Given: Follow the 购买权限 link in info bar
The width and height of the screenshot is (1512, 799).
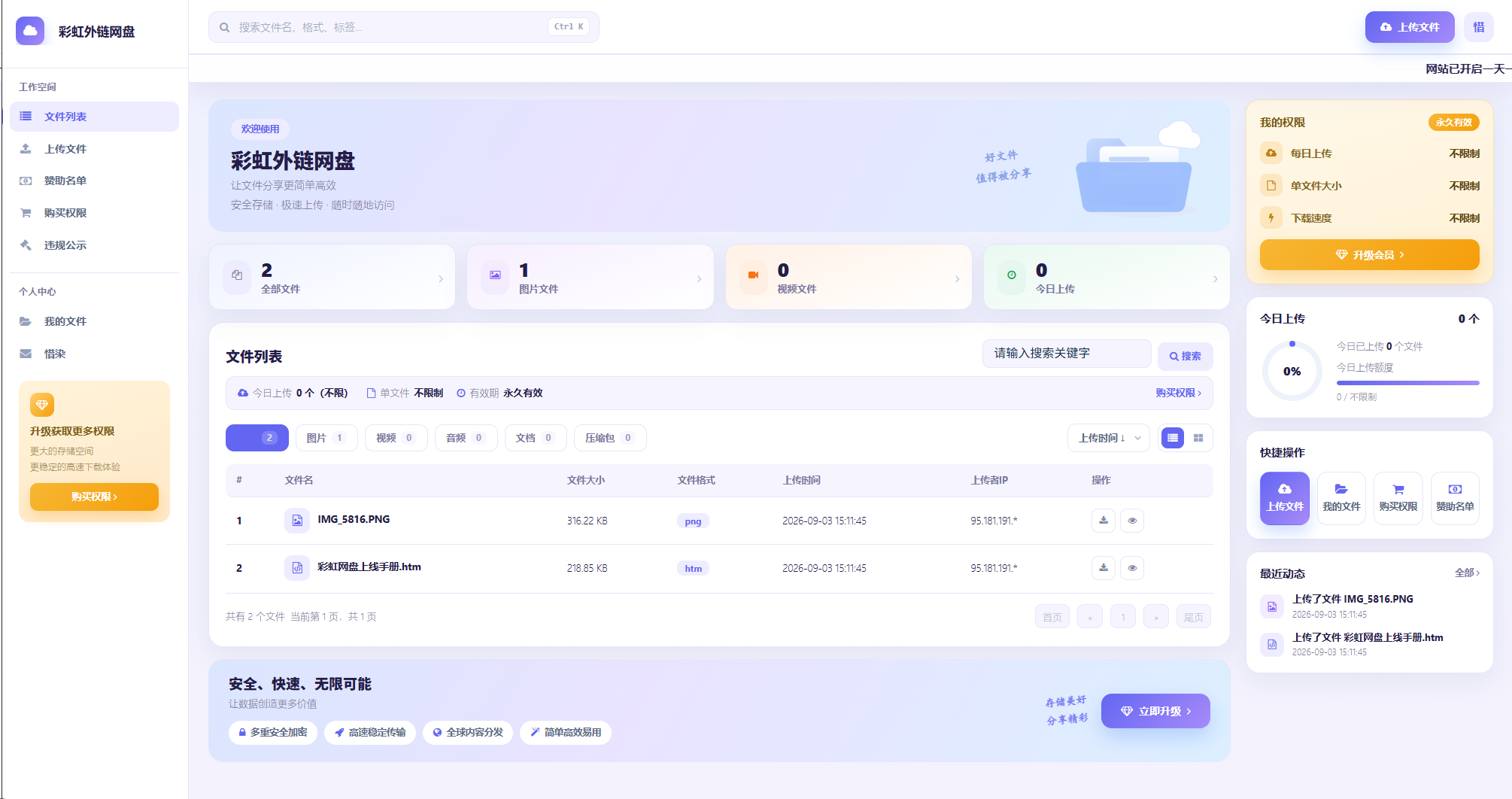Looking at the screenshot, I should click(1179, 393).
